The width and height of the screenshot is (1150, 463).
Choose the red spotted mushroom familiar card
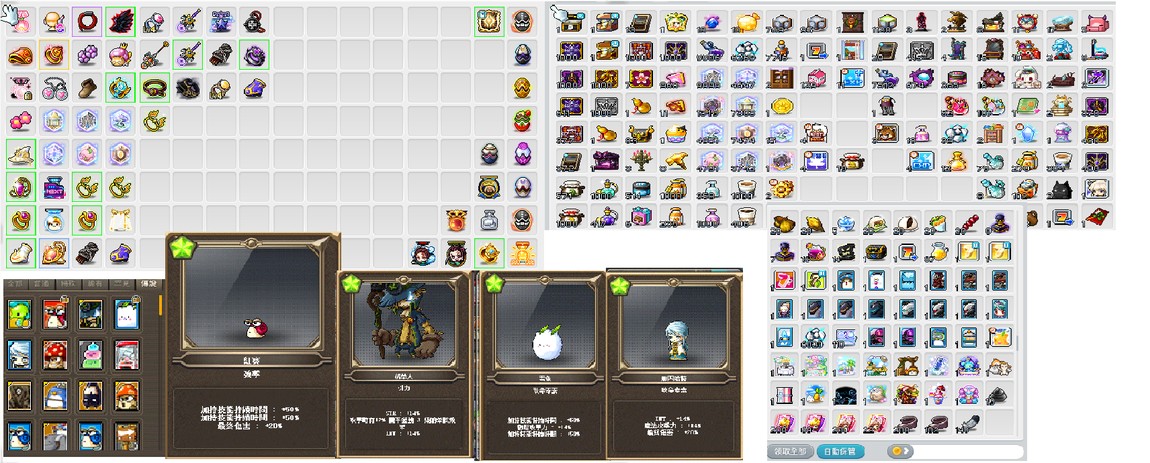[x=54, y=355]
